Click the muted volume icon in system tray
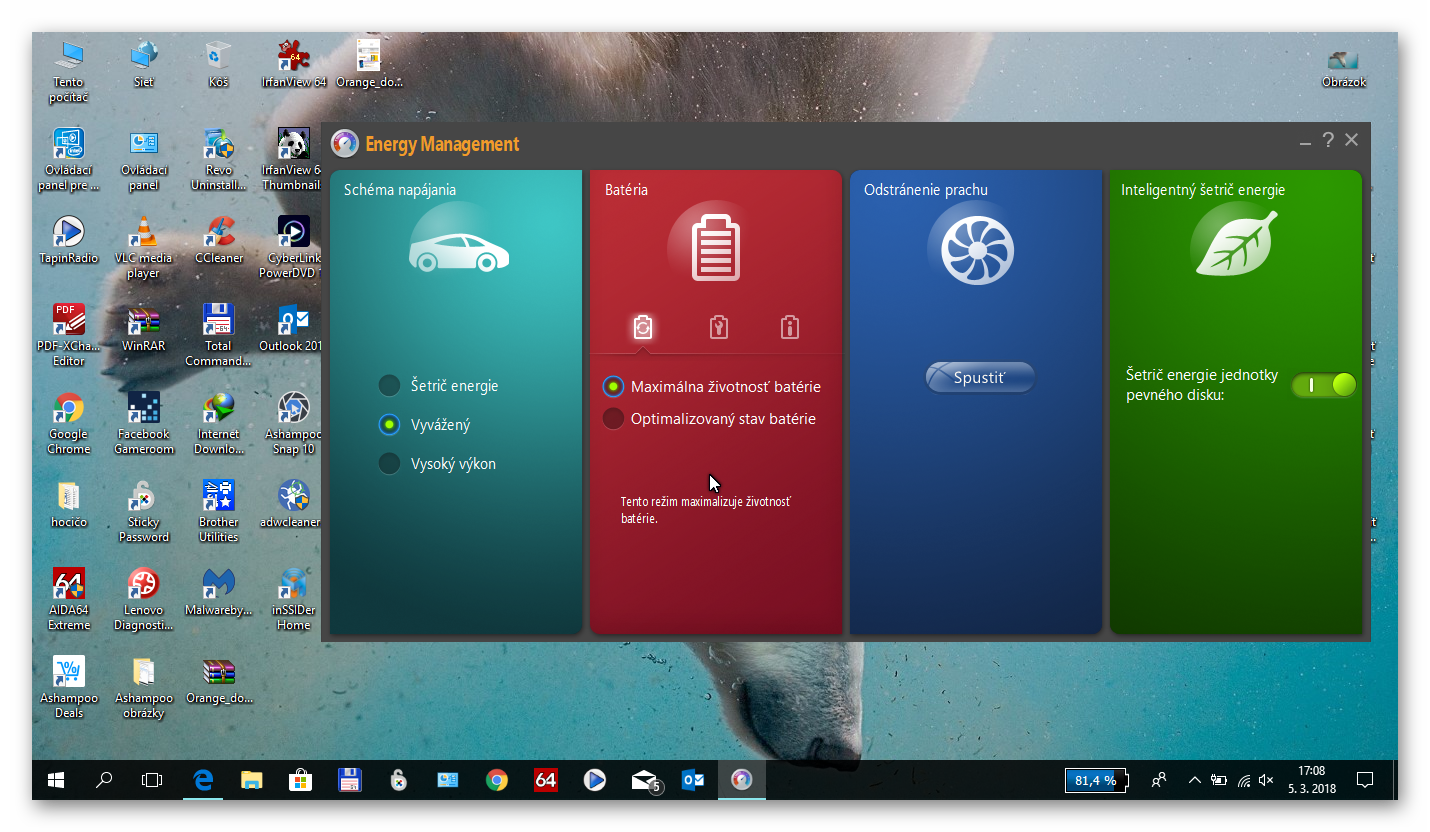Screen dimensions: 1430x832 (x=1266, y=780)
